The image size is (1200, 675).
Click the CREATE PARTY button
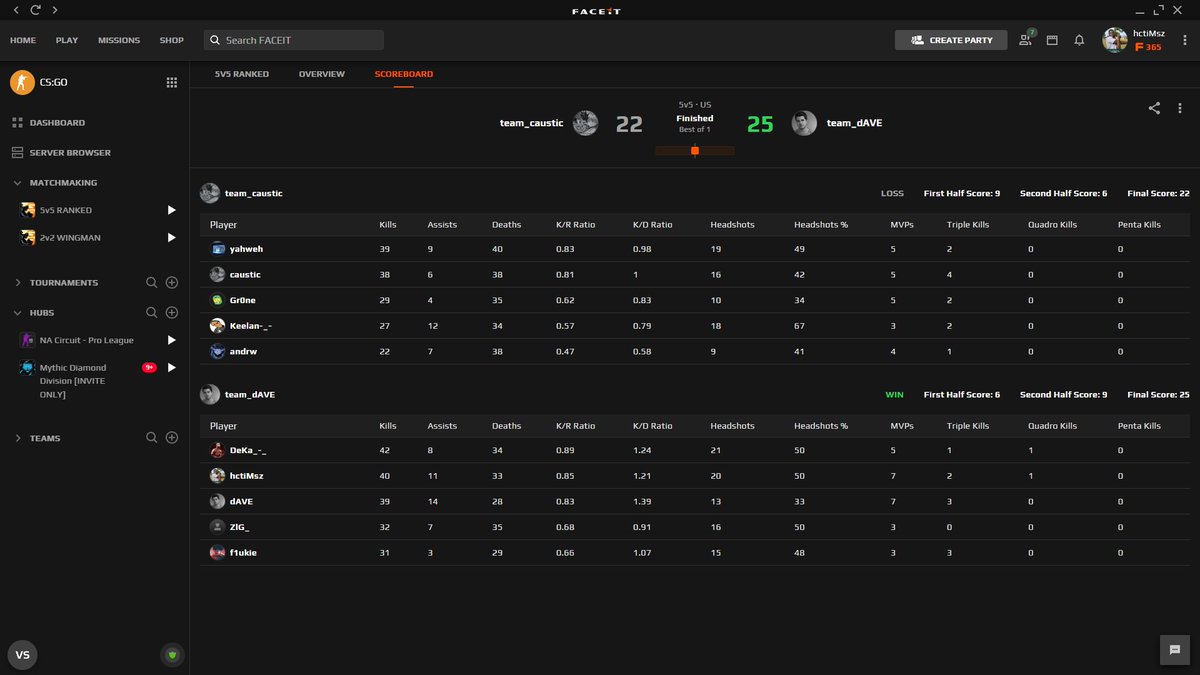(x=951, y=40)
